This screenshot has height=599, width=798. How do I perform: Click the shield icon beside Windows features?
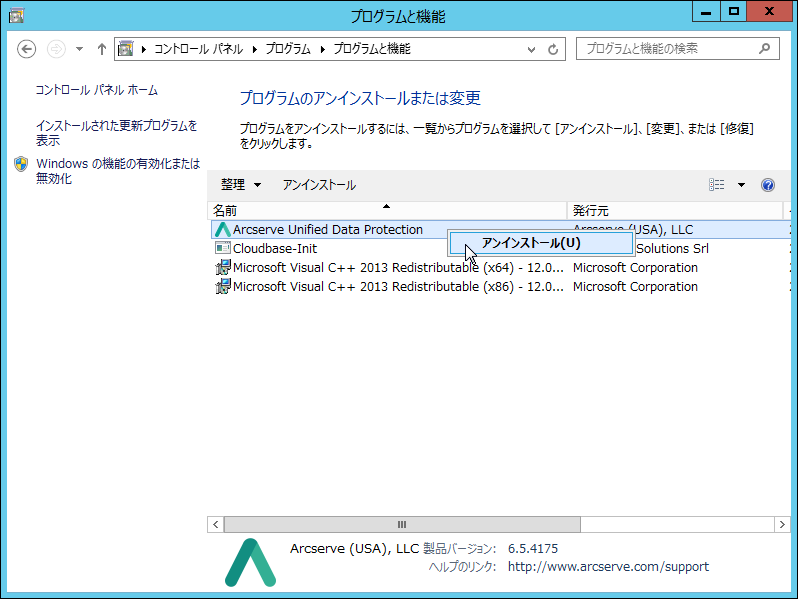click(x=21, y=164)
